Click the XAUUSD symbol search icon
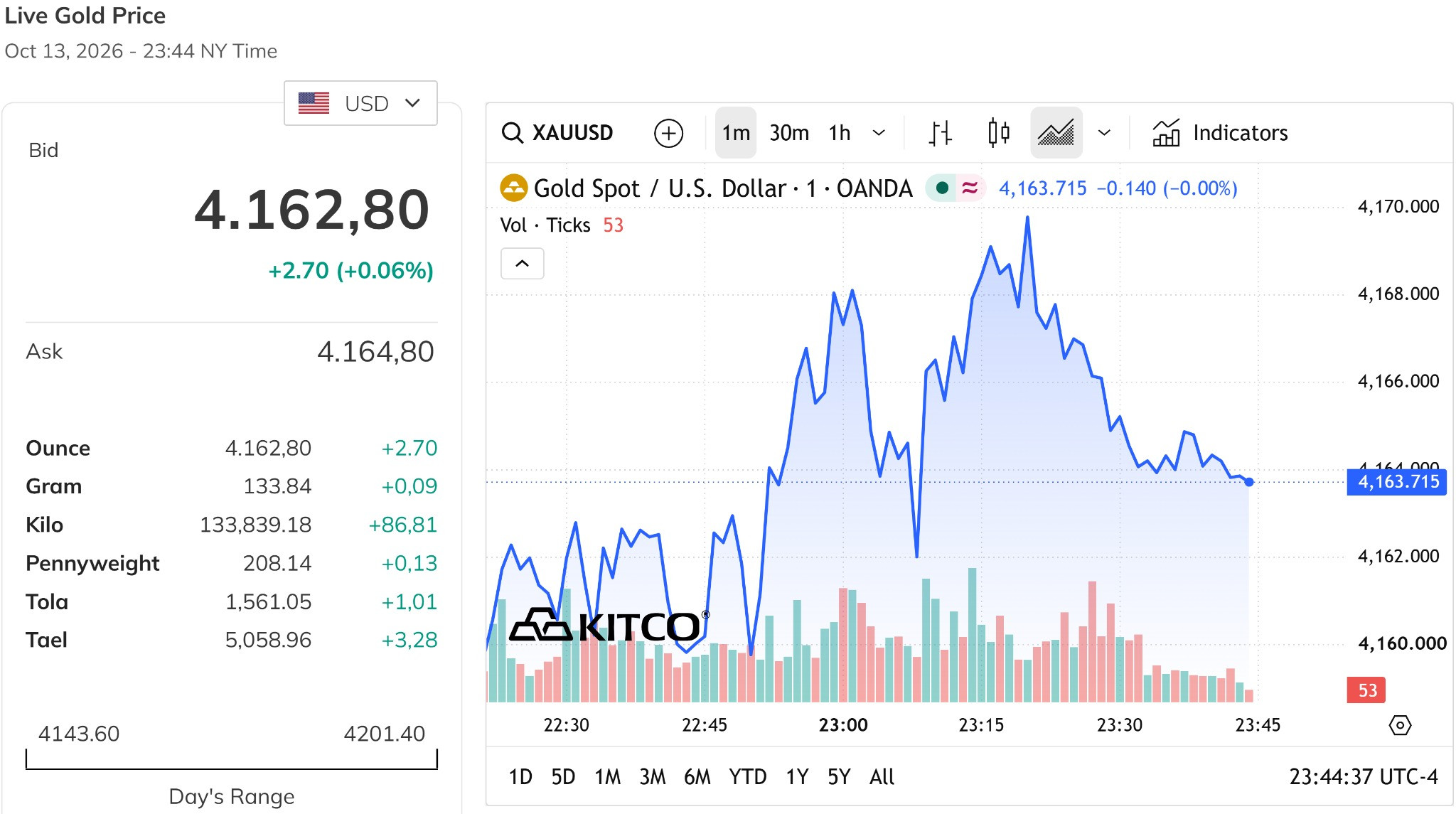This screenshot has height=814, width=1456. pos(512,133)
